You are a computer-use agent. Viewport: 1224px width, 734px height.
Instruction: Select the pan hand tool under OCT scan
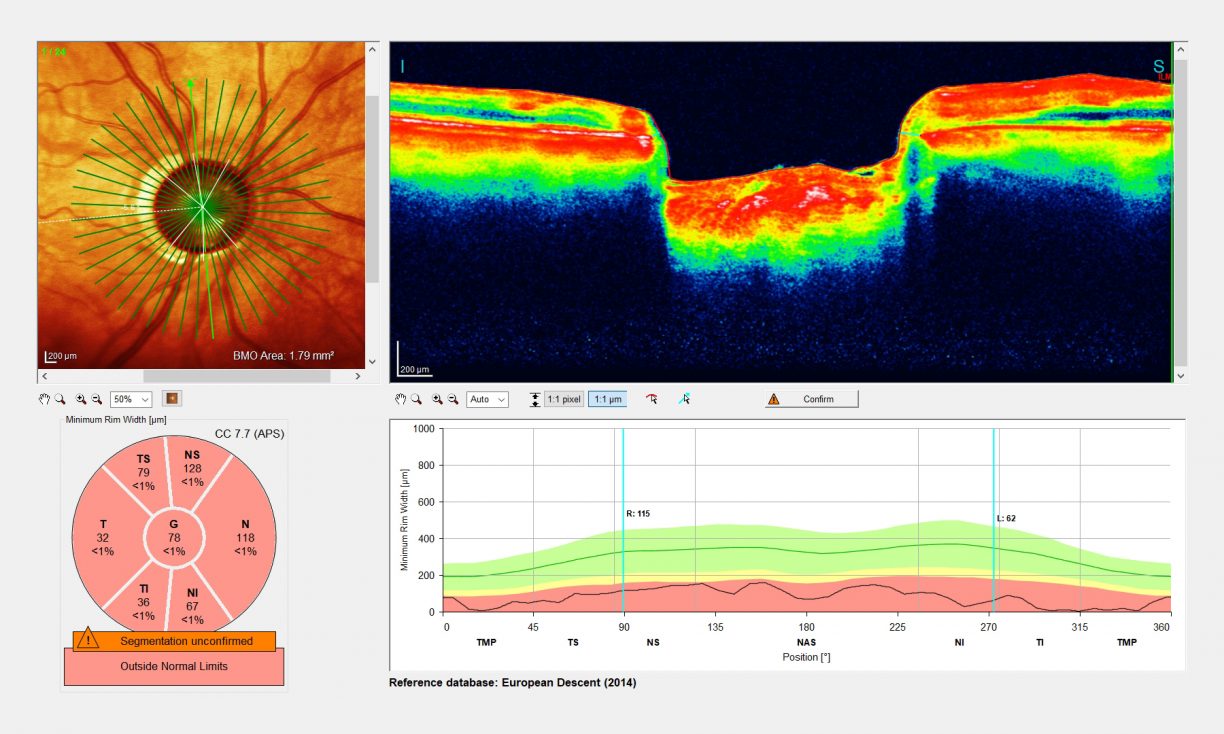coord(400,399)
